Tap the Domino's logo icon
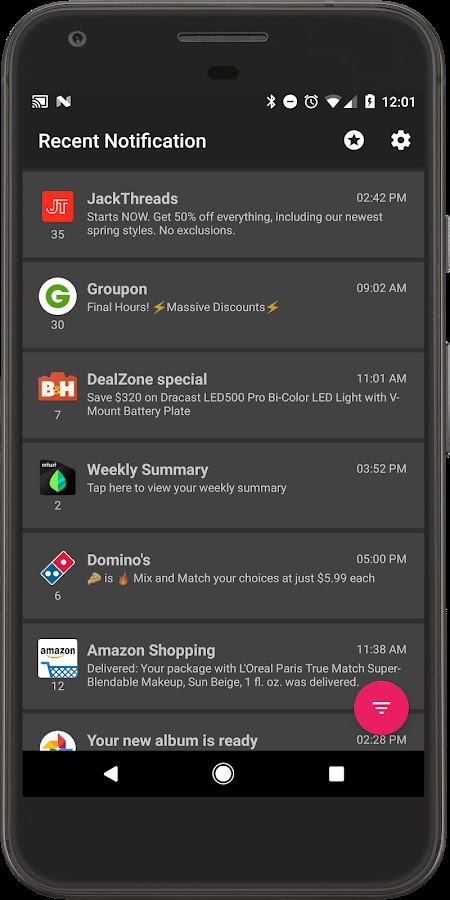The height and width of the screenshot is (900, 450). [57, 568]
